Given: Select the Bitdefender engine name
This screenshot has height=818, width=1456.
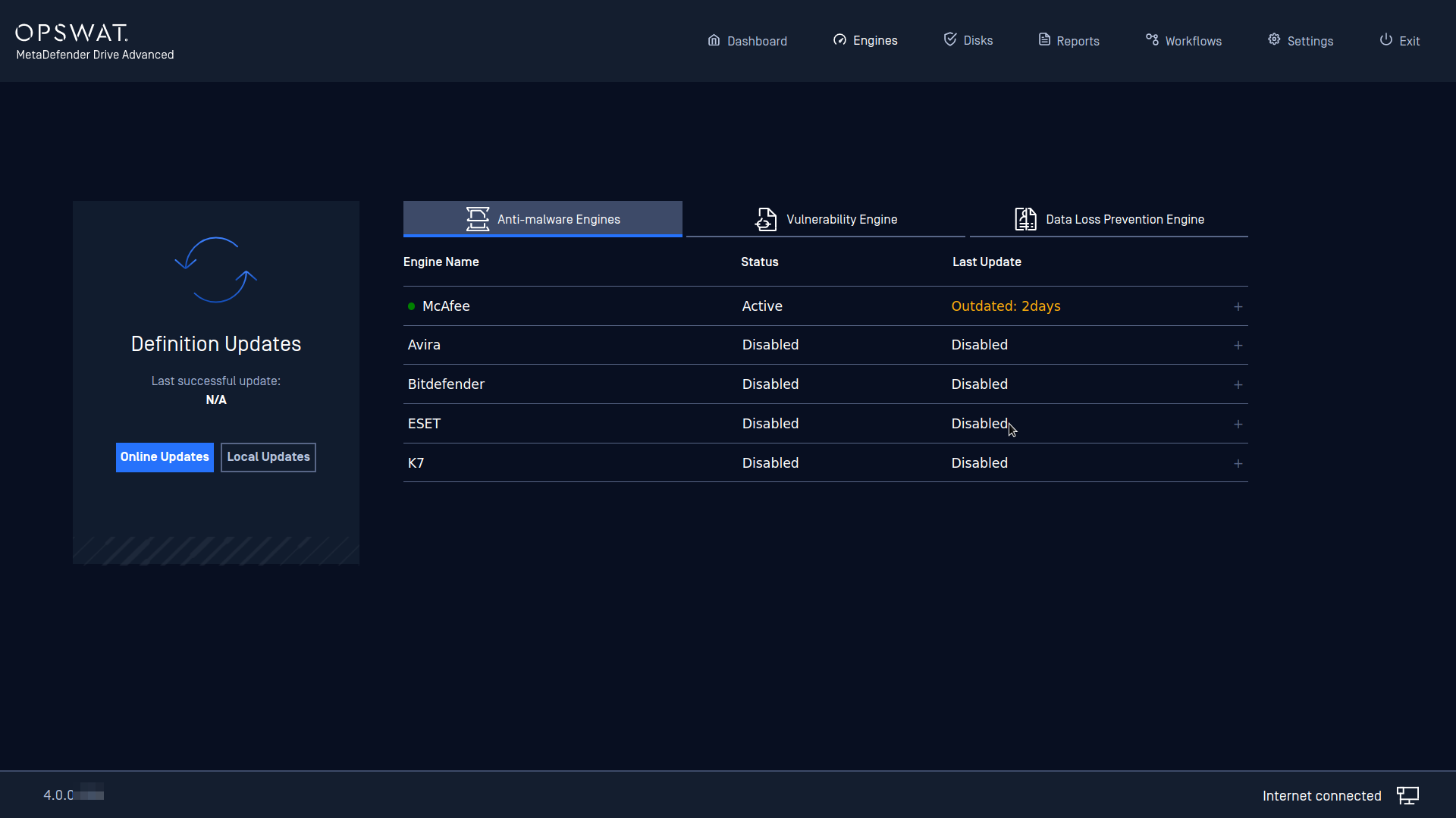Looking at the screenshot, I should tap(446, 384).
